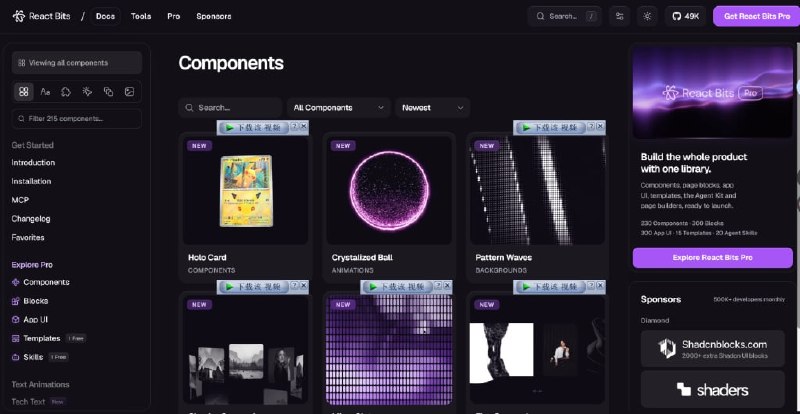This screenshot has width=800, height=414.
Task: Open the Changelog sidebar link
Action: [31, 219]
